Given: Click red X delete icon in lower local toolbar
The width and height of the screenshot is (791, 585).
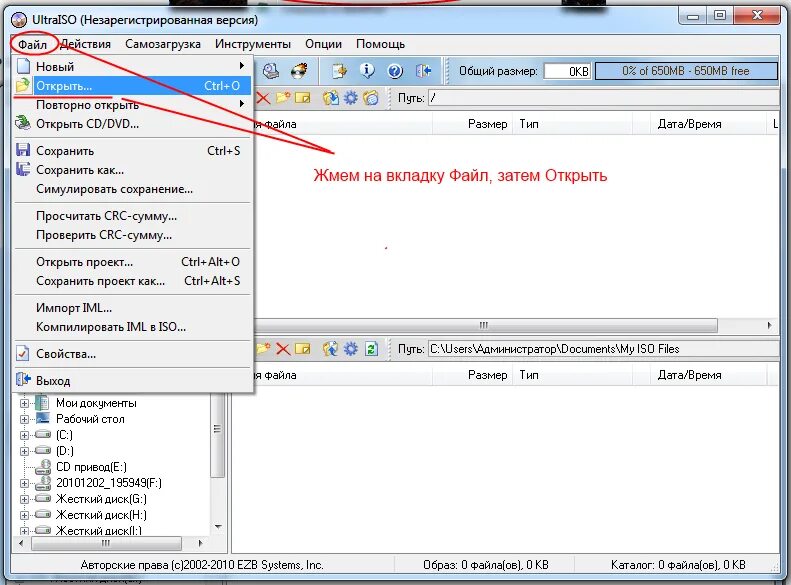Looking at the screenshot, I should coord(283,349).
